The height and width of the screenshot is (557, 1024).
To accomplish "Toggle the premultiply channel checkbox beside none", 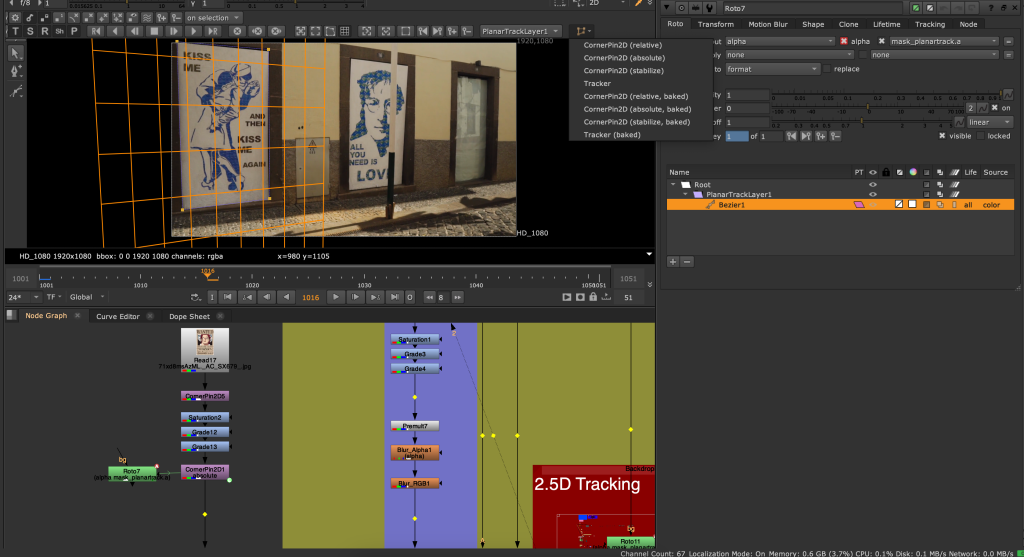I will 863,55.
